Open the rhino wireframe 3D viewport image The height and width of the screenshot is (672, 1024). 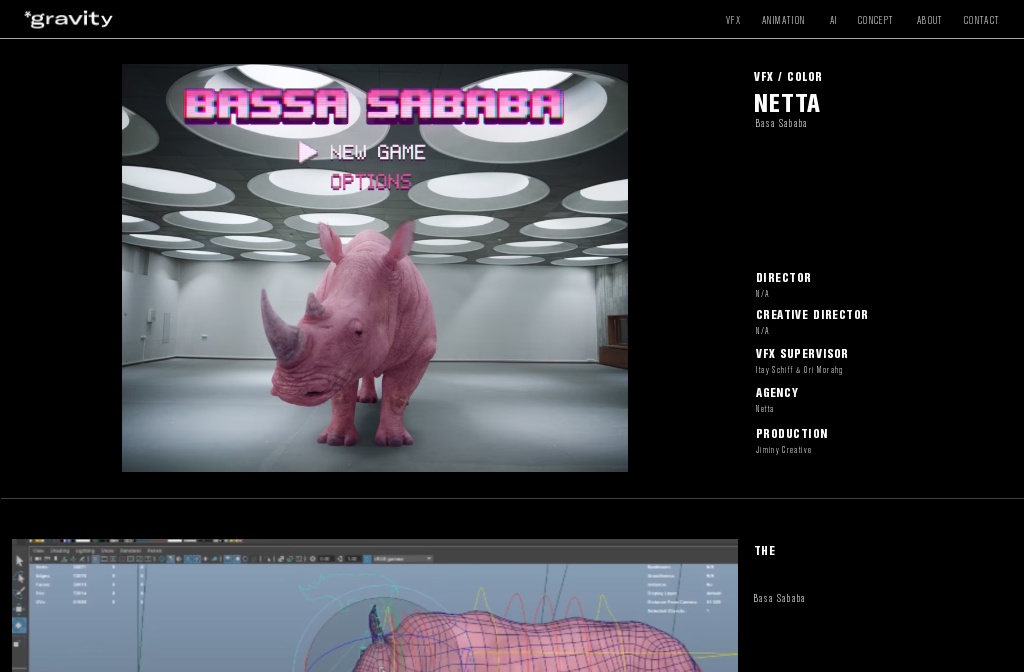click(375, 605)
